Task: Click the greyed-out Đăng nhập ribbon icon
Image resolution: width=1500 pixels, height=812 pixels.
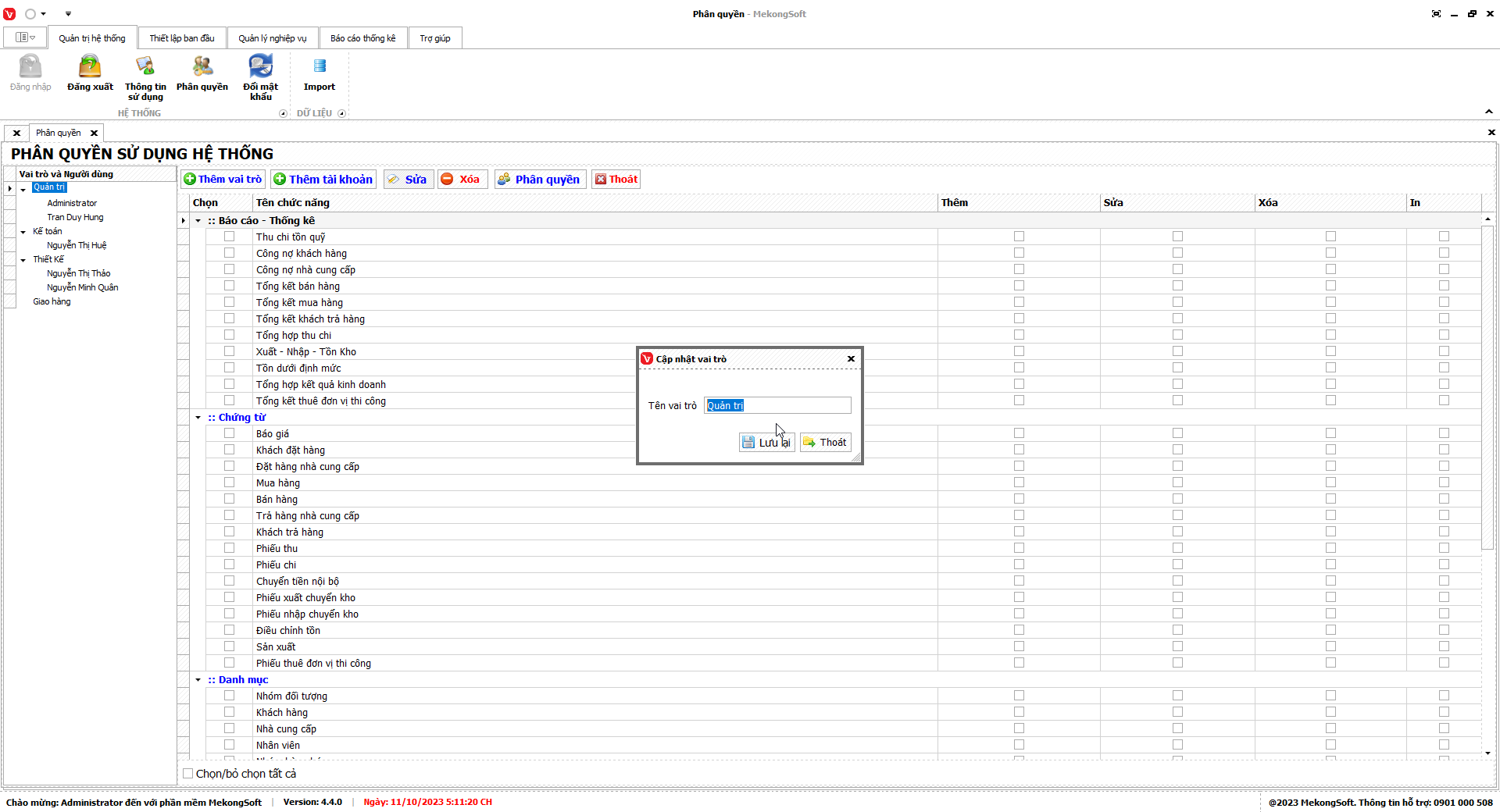Action: click(x=30, y=66)
